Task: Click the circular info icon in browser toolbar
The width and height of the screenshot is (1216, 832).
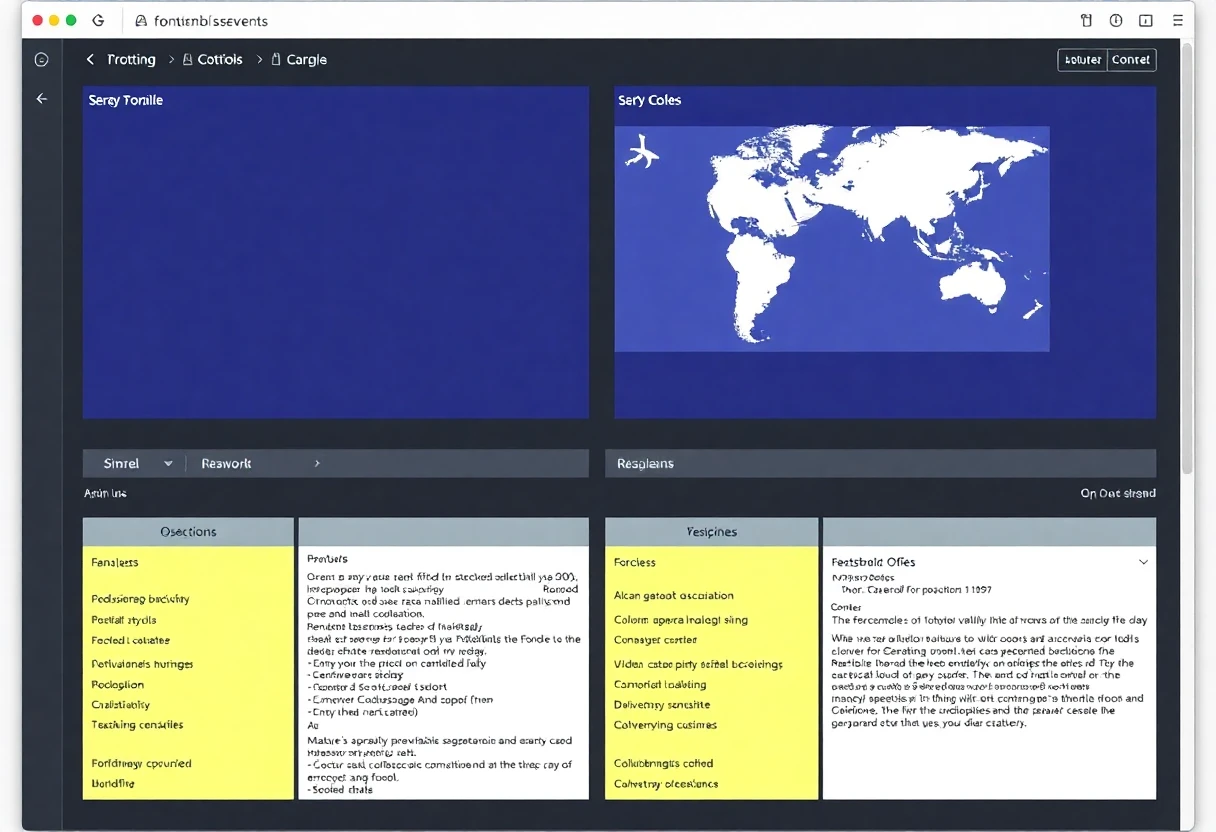Action: coord(1116,20)
